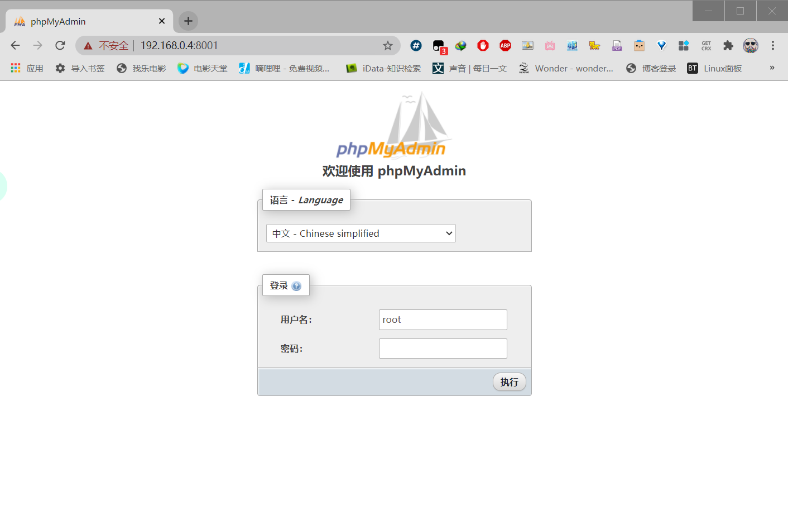
Task: Open the ABP Adblock Plus extension
Action: 505,46
